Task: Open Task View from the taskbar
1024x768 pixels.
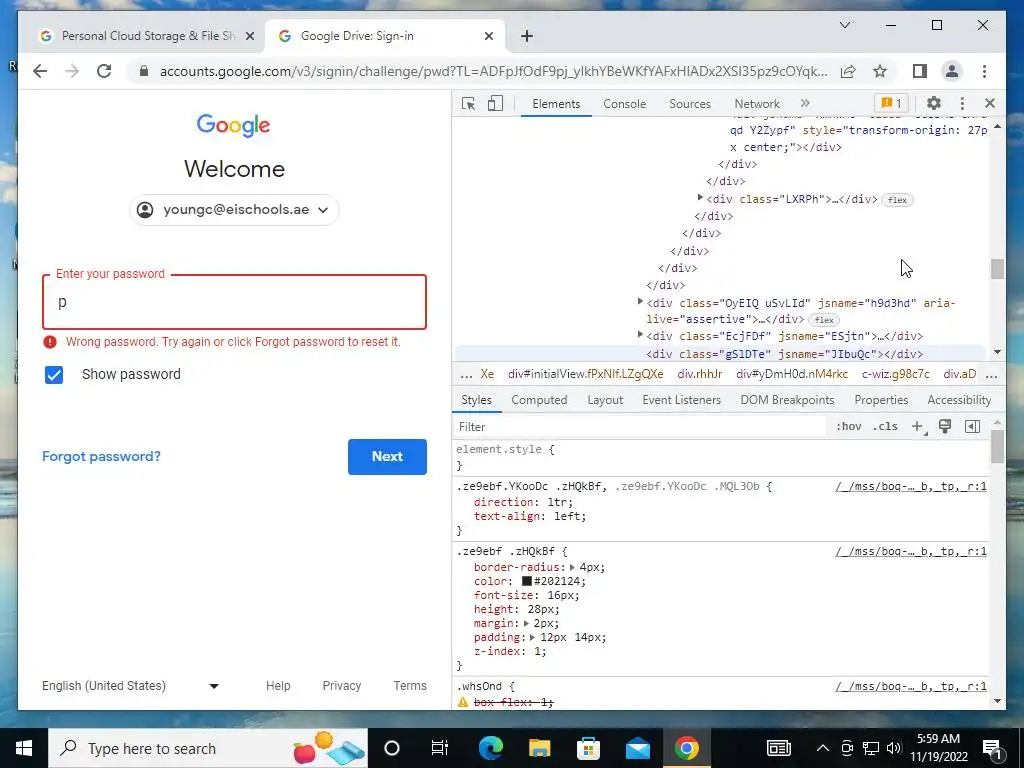Action: click(440, 748)
